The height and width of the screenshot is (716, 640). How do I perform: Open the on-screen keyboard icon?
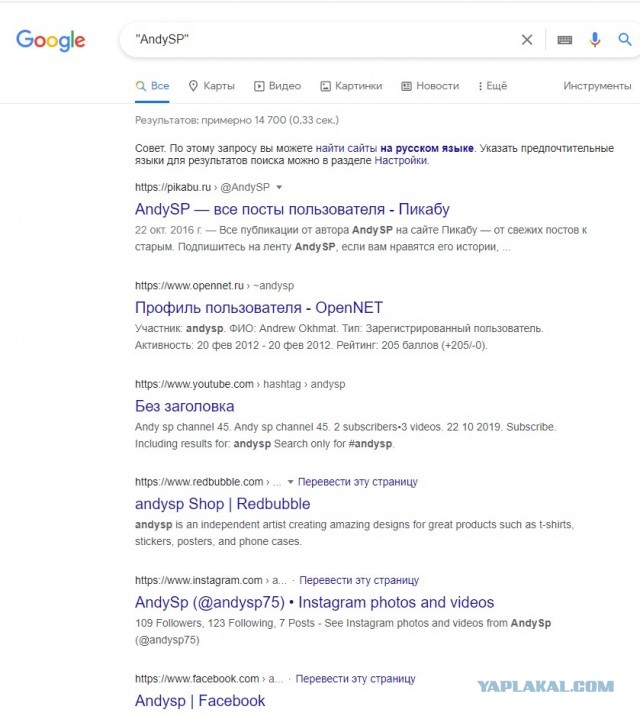tap(565, 40)
